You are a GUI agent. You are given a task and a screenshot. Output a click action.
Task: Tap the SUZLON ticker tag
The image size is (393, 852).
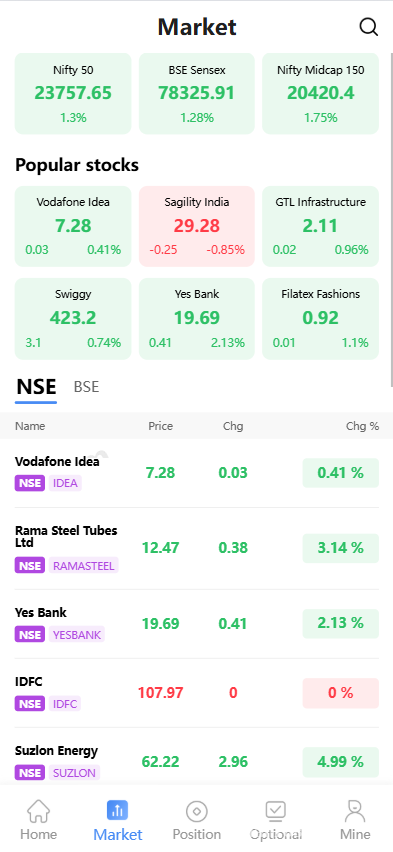[x=74, y=773]
